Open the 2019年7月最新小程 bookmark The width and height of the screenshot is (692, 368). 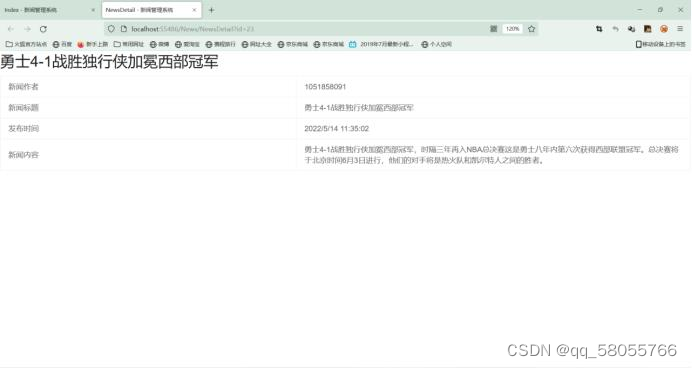pos(381,44)
